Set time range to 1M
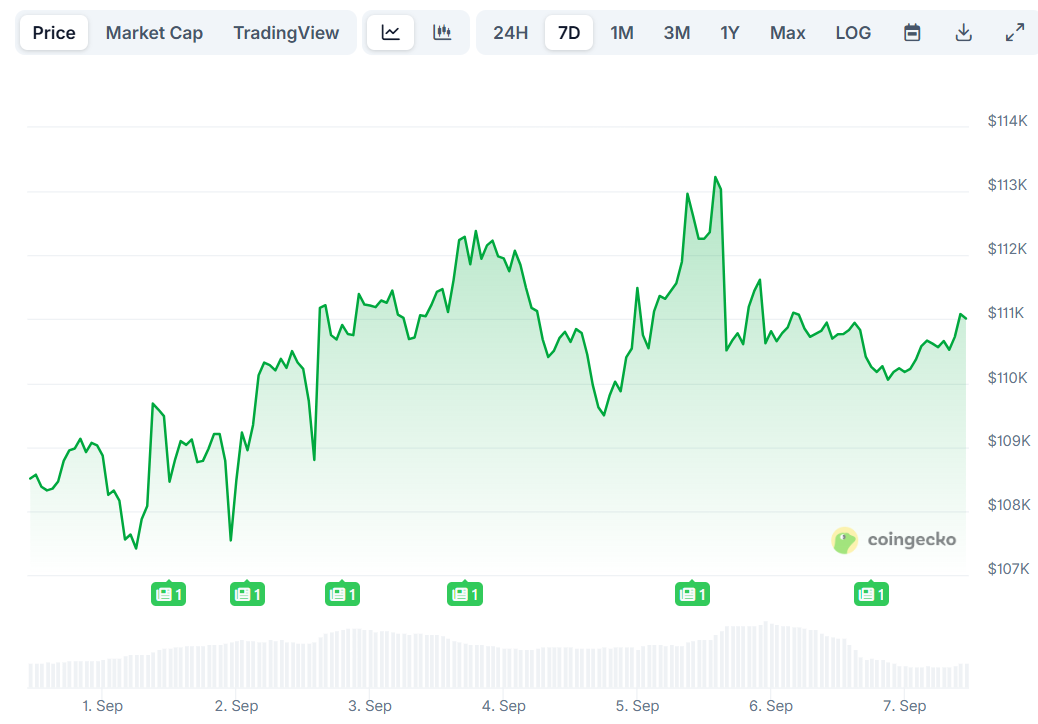 pos(622,32)
